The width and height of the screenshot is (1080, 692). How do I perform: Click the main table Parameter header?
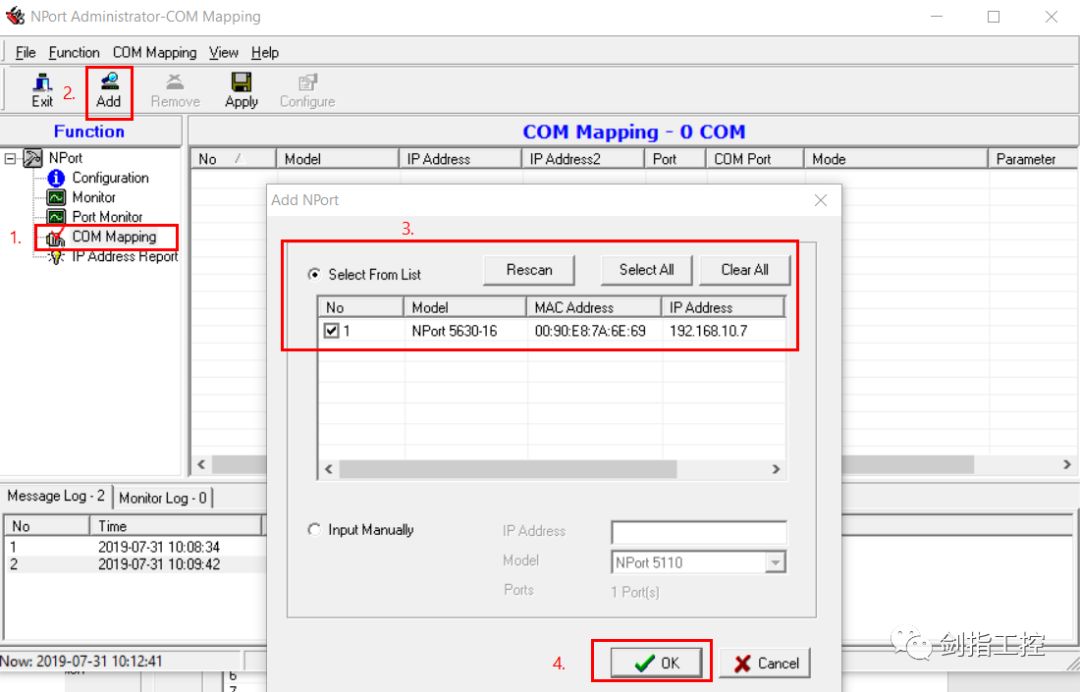[1033, 159]
